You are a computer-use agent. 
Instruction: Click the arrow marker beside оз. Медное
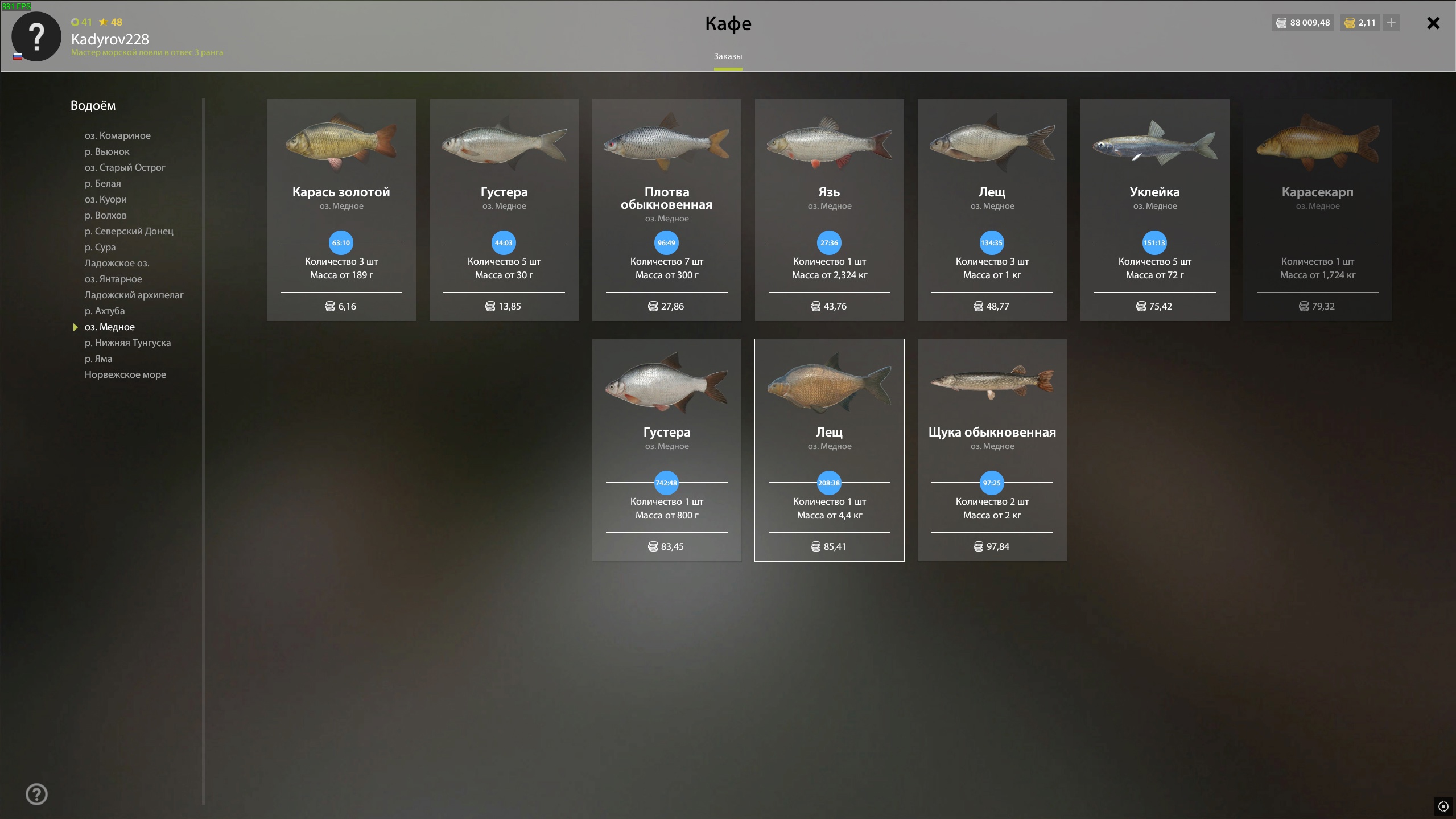pos(75,327)
